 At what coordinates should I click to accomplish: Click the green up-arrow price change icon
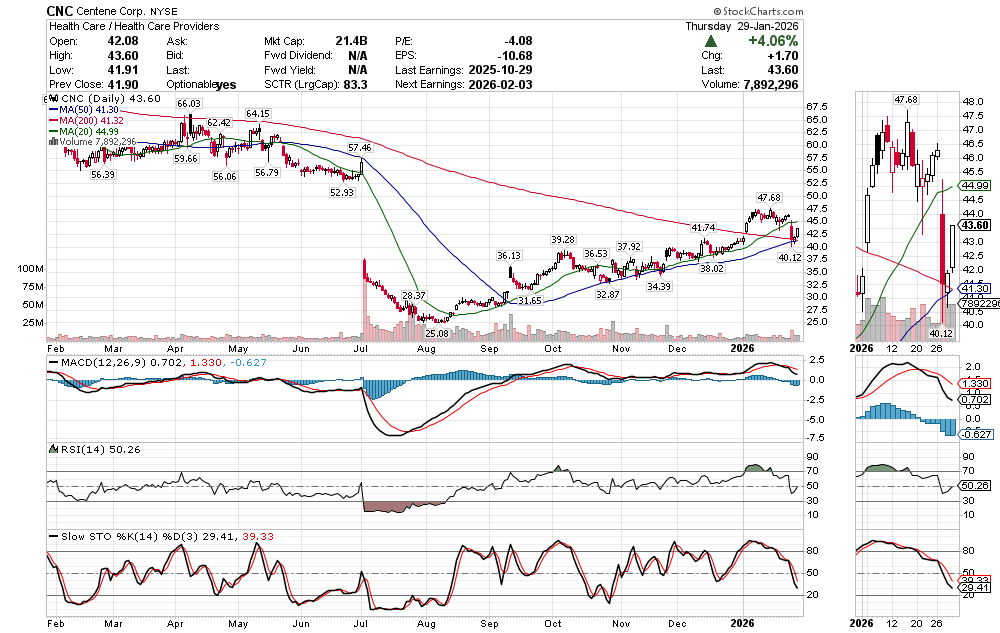click(x=710, y=41)
